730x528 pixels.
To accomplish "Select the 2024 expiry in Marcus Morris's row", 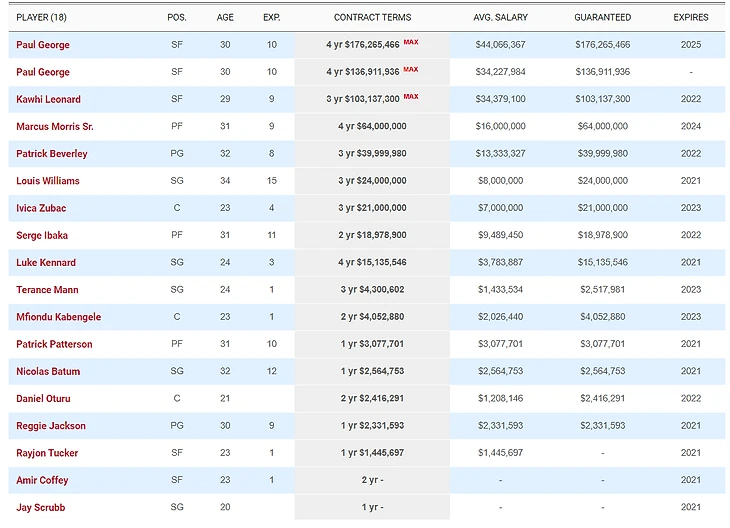I will (x=691, y=126).
